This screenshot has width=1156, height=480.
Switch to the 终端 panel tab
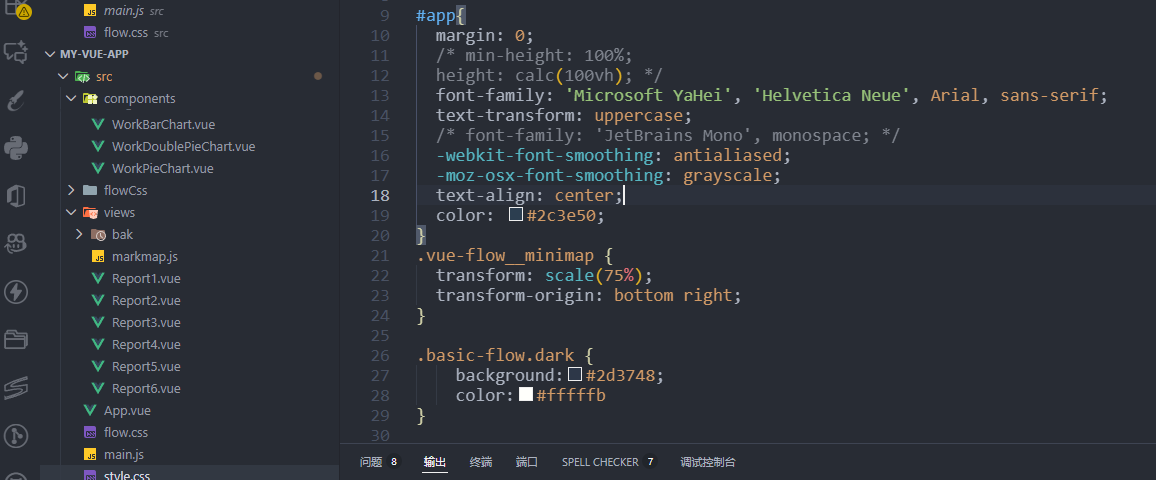click(481, 462)
